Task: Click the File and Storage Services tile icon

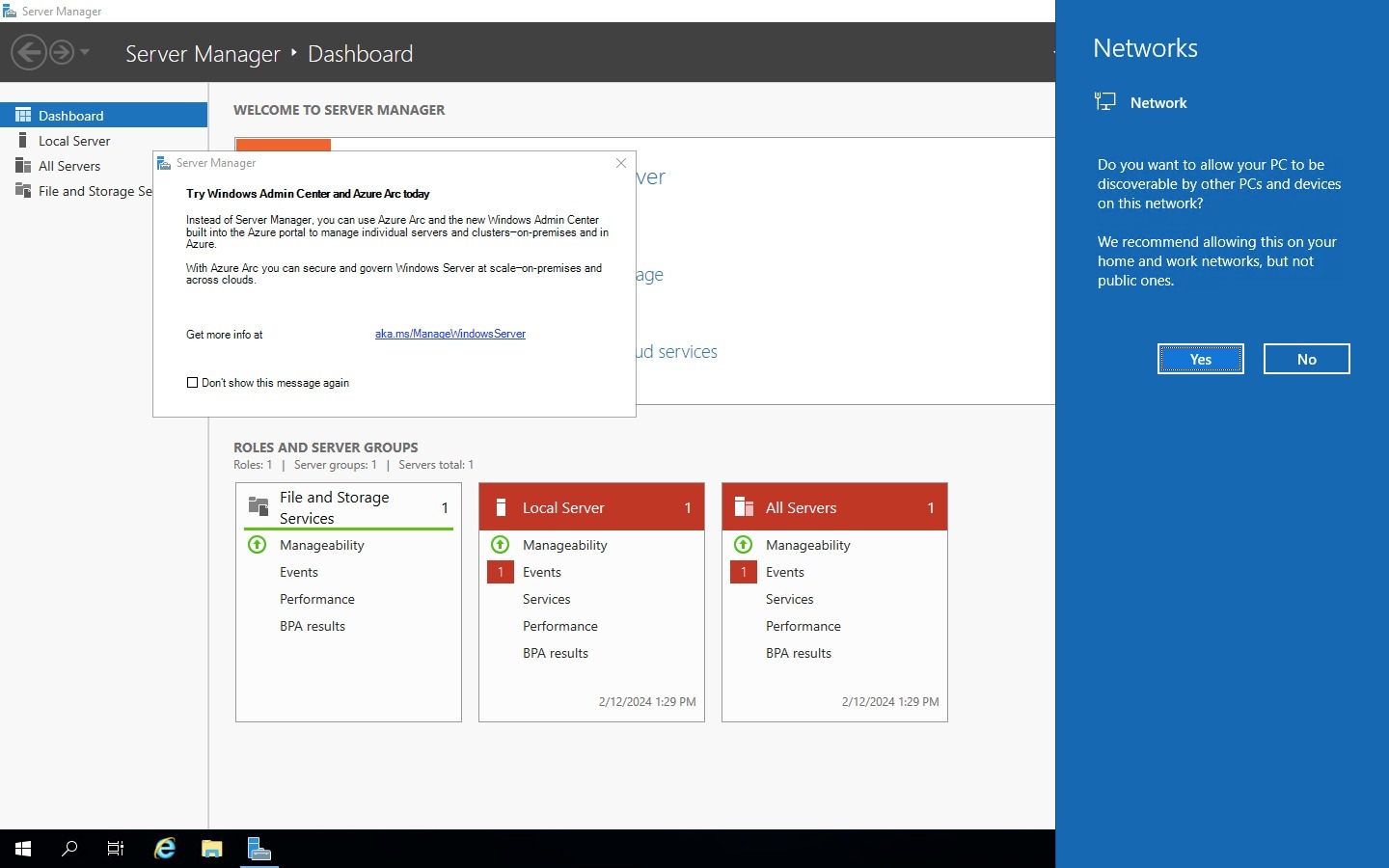Action: point(259,506)
